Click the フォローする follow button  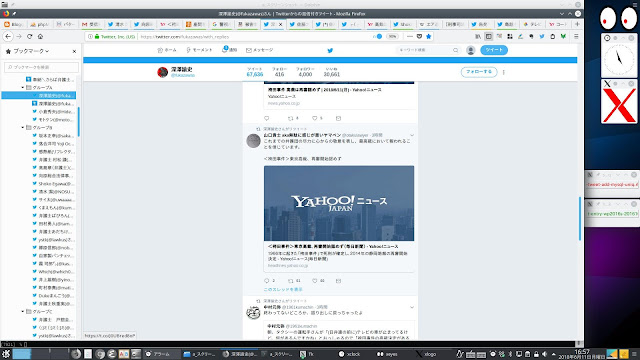(479, 72)
